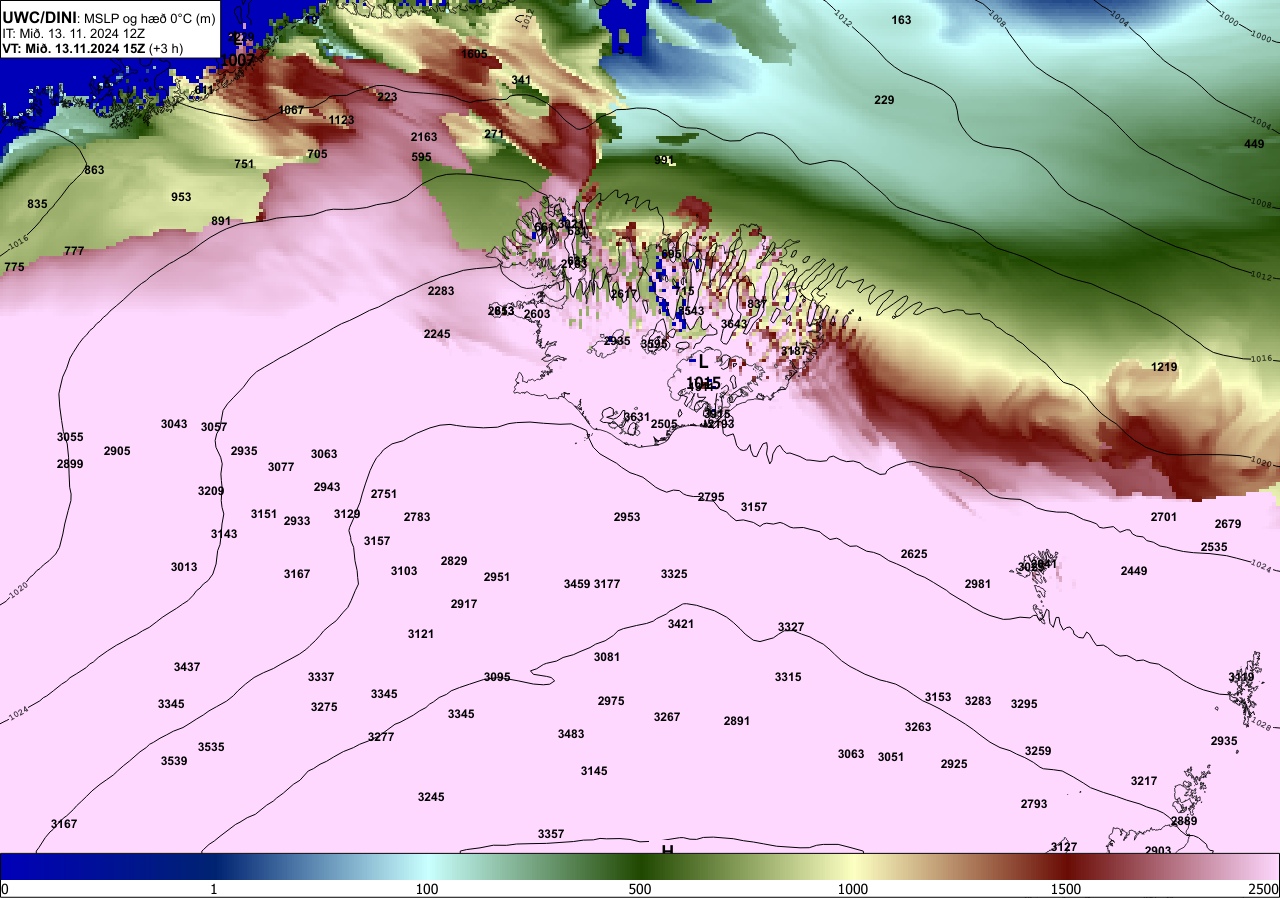This screenshot has height=898, width=1280.
Task: Click the map value '3483'
Action: coord(571,734)
